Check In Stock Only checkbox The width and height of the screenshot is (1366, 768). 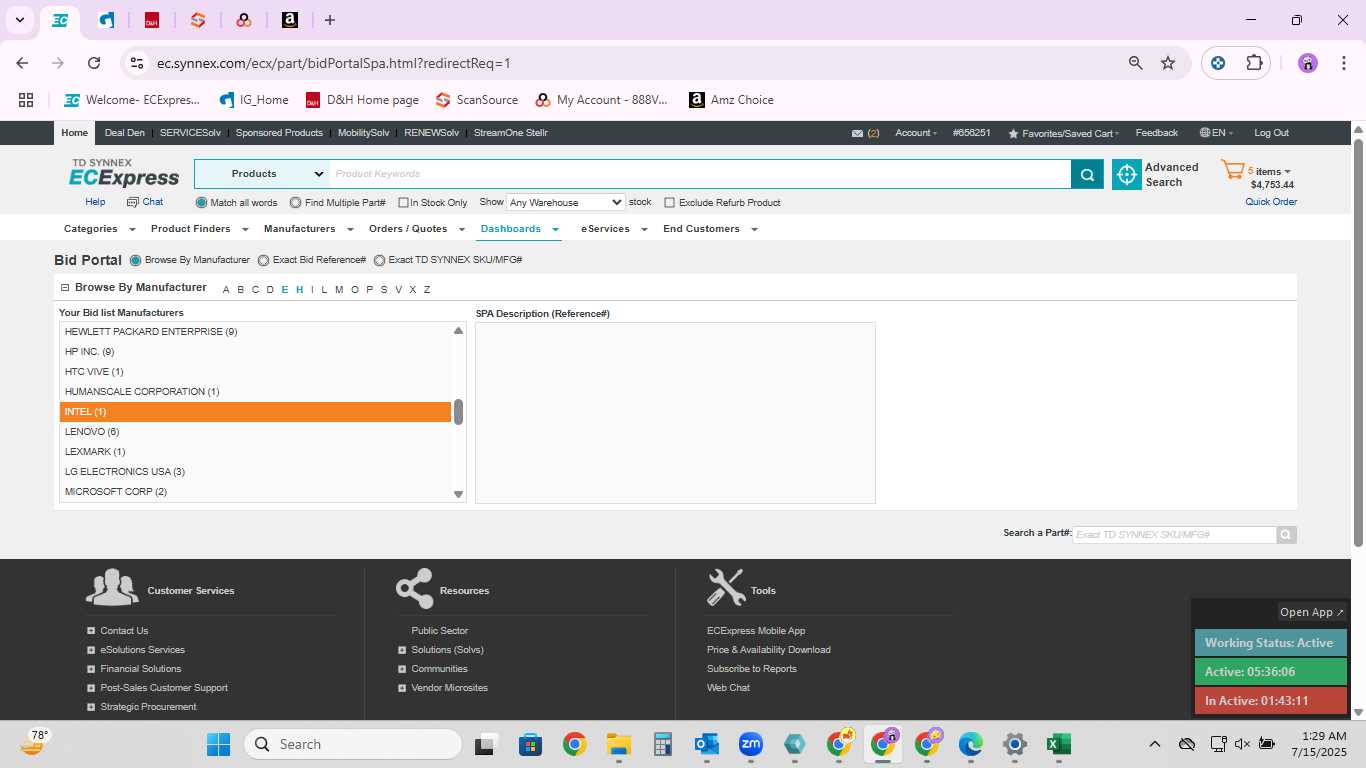tap(403, 203)
